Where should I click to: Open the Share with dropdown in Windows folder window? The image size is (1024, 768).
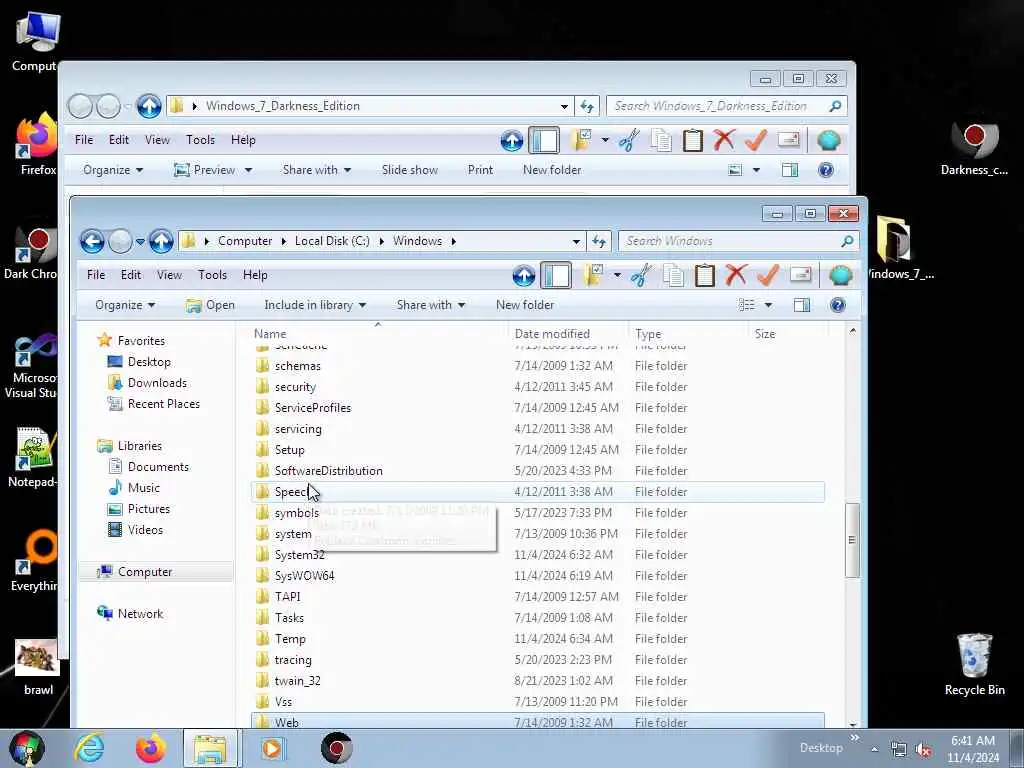[x=430, y=305]
